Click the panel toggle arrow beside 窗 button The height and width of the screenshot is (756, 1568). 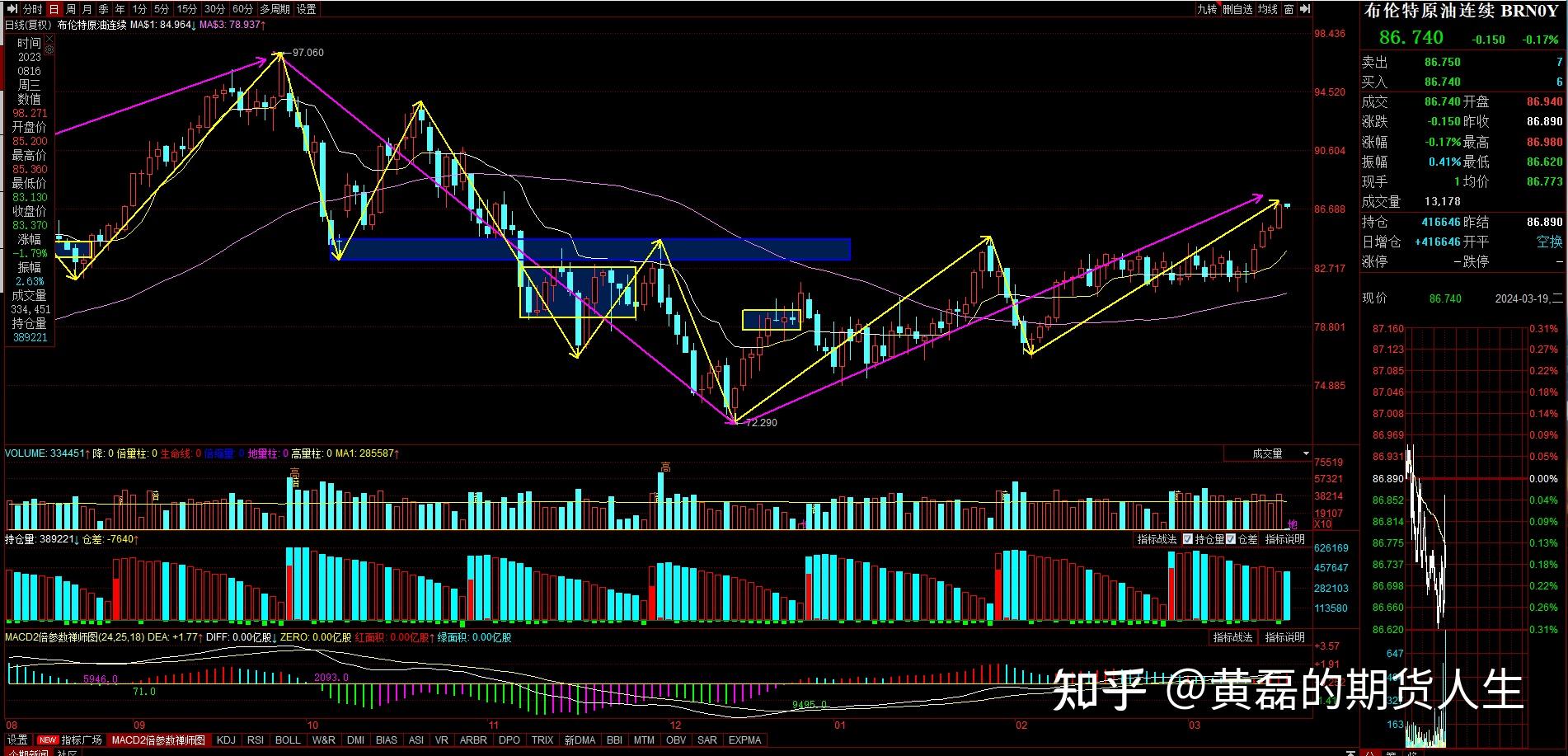[1304, 9]
